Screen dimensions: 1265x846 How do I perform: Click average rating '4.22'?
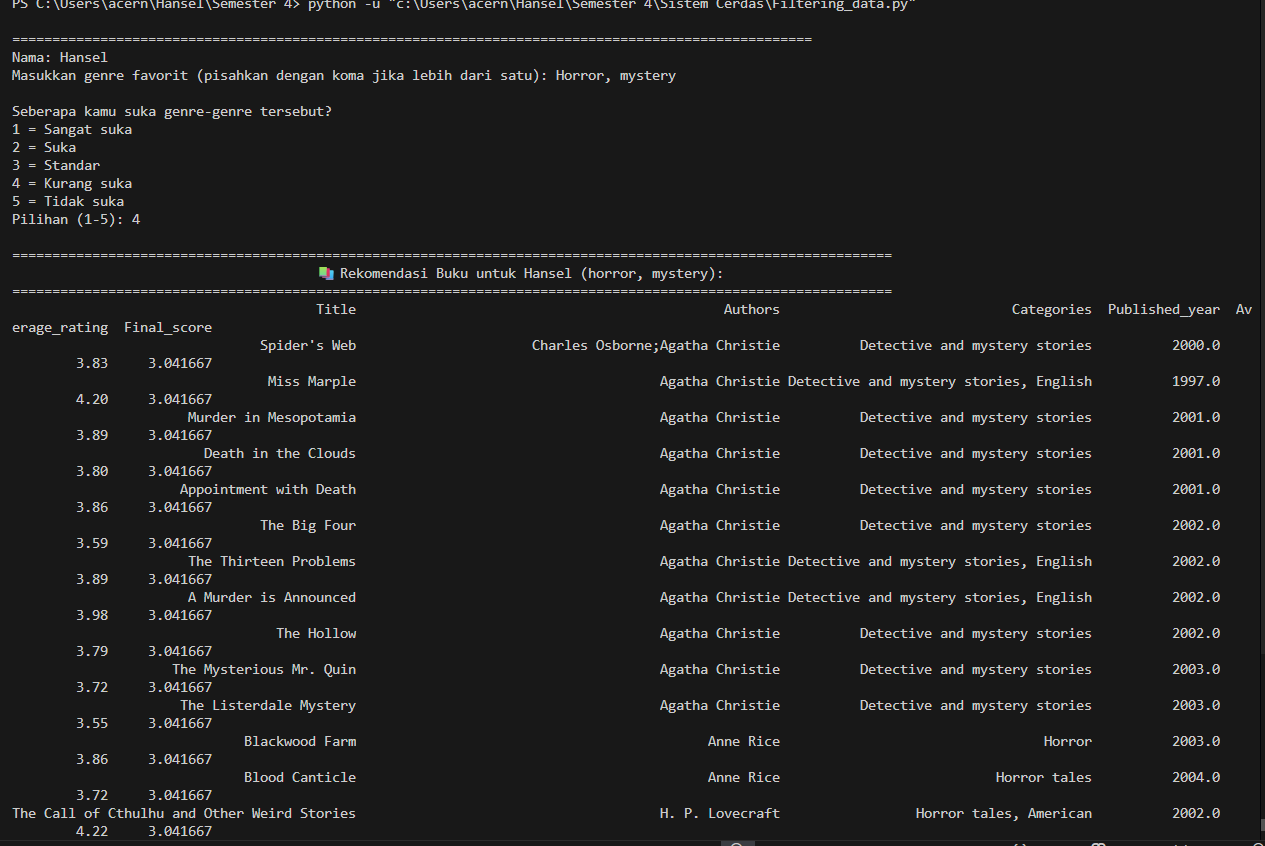click(92, 831)
